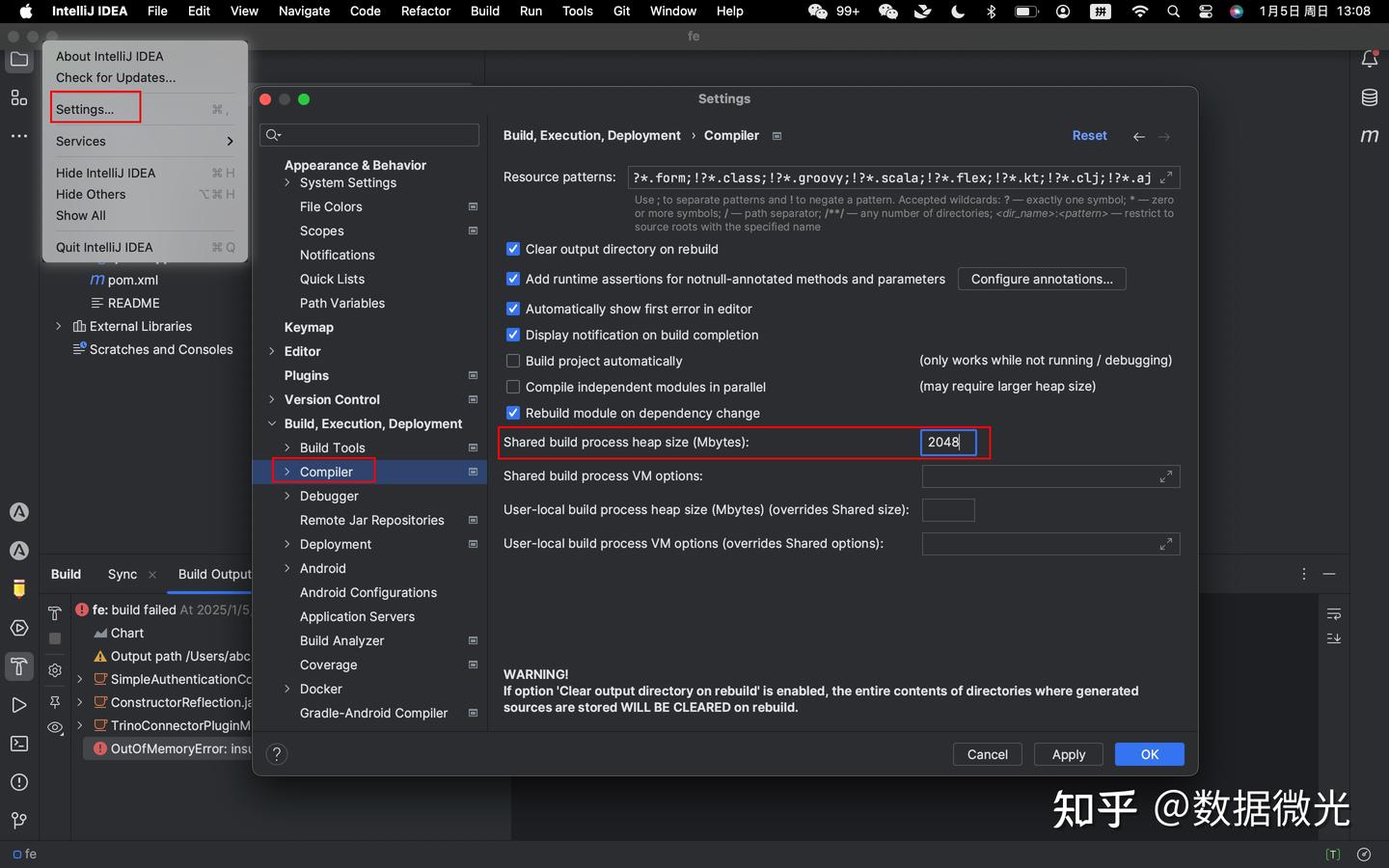Open the Database tool window
The width and height of the screenshot is (1389, 868).
(x=1369, y=96)
